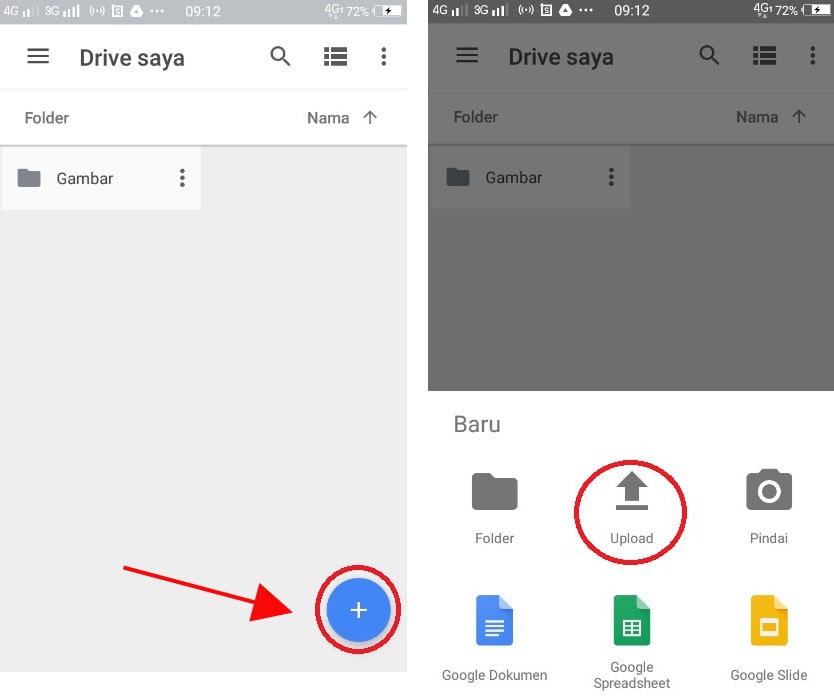Screen dimensions: 834x696
Task: Create new Folder from Baru sheet
Action: coord(495,508)
